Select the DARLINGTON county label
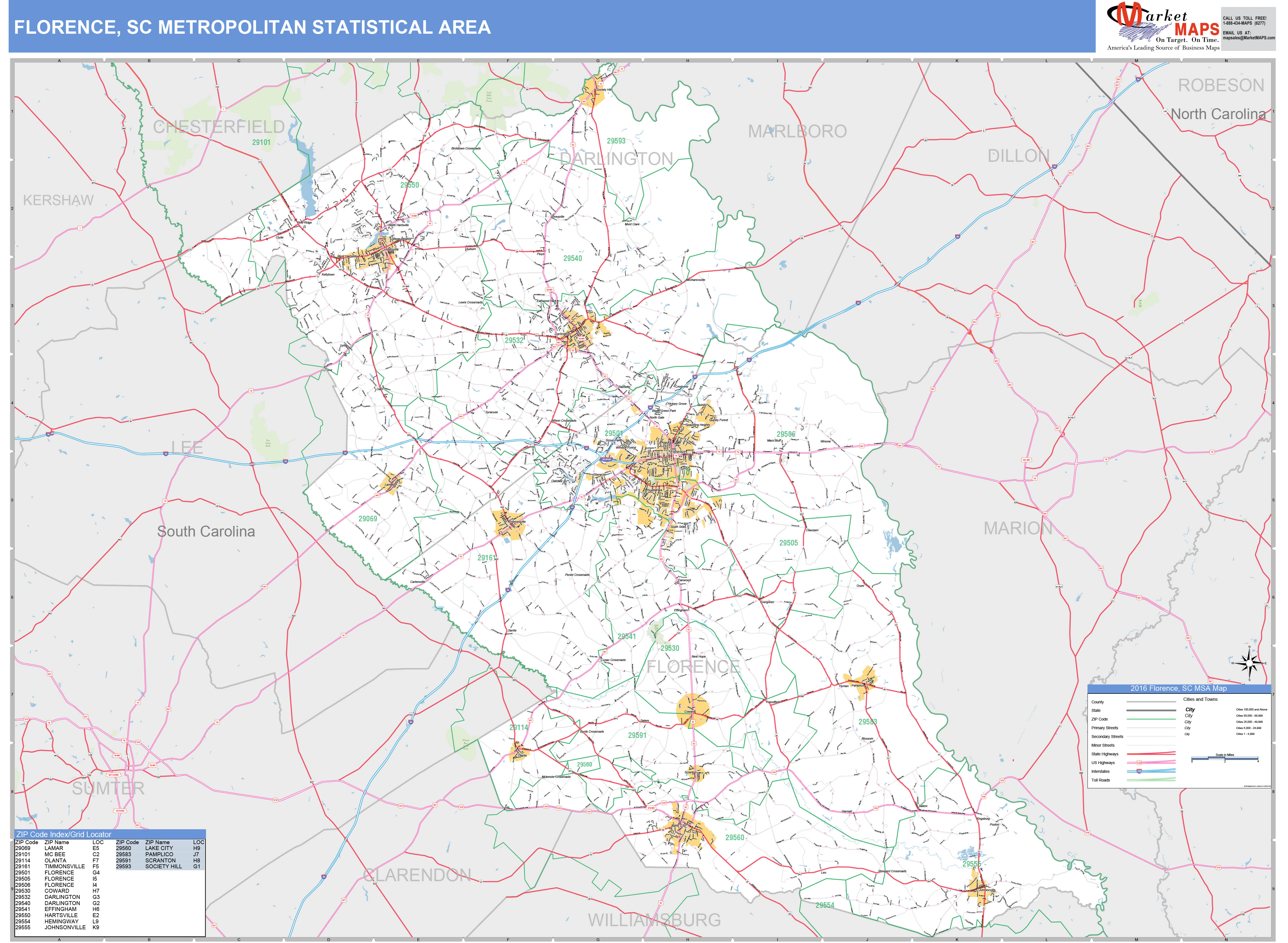Screen dimensions: 1288x943 pos(617,158)
